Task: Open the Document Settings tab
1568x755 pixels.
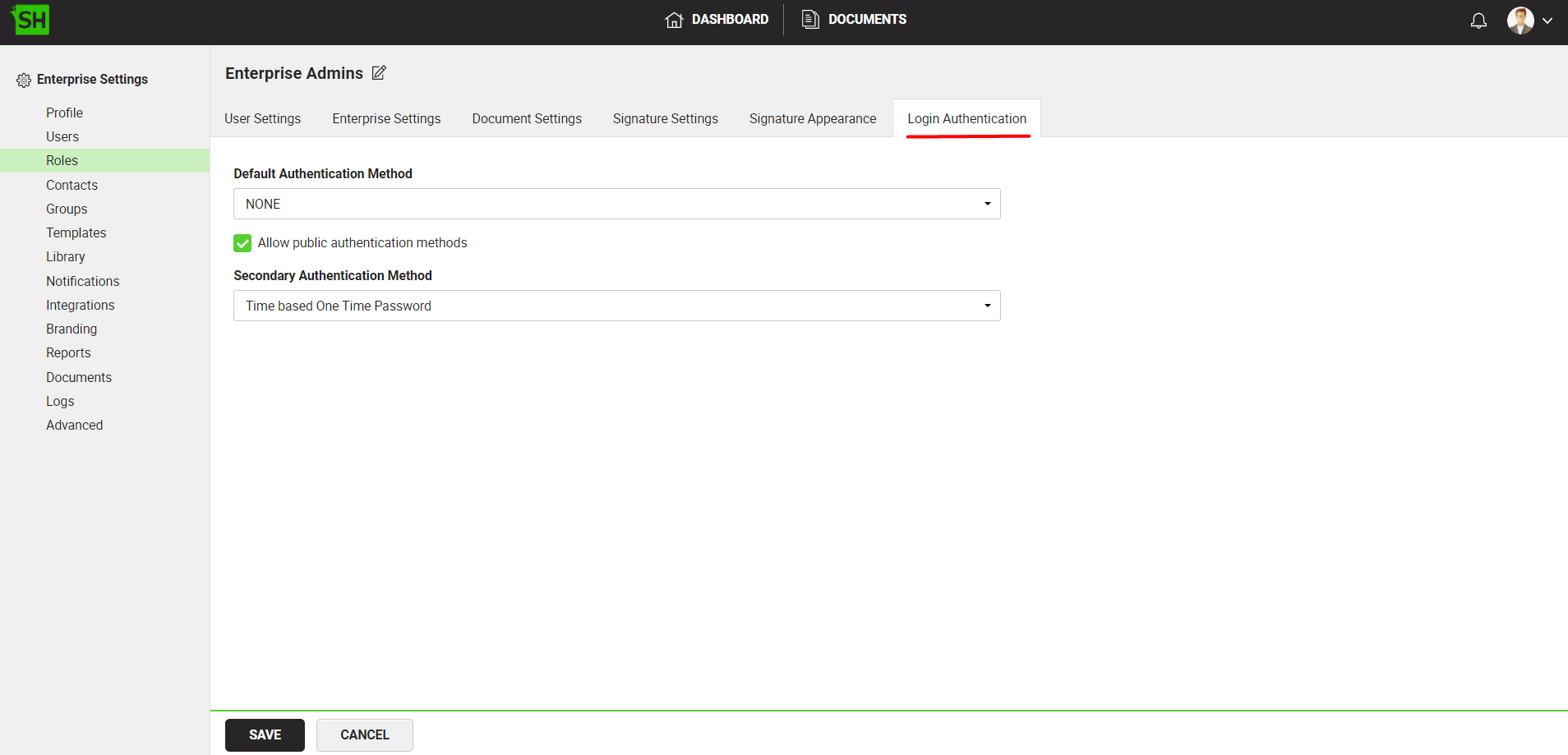Action: 526,119
